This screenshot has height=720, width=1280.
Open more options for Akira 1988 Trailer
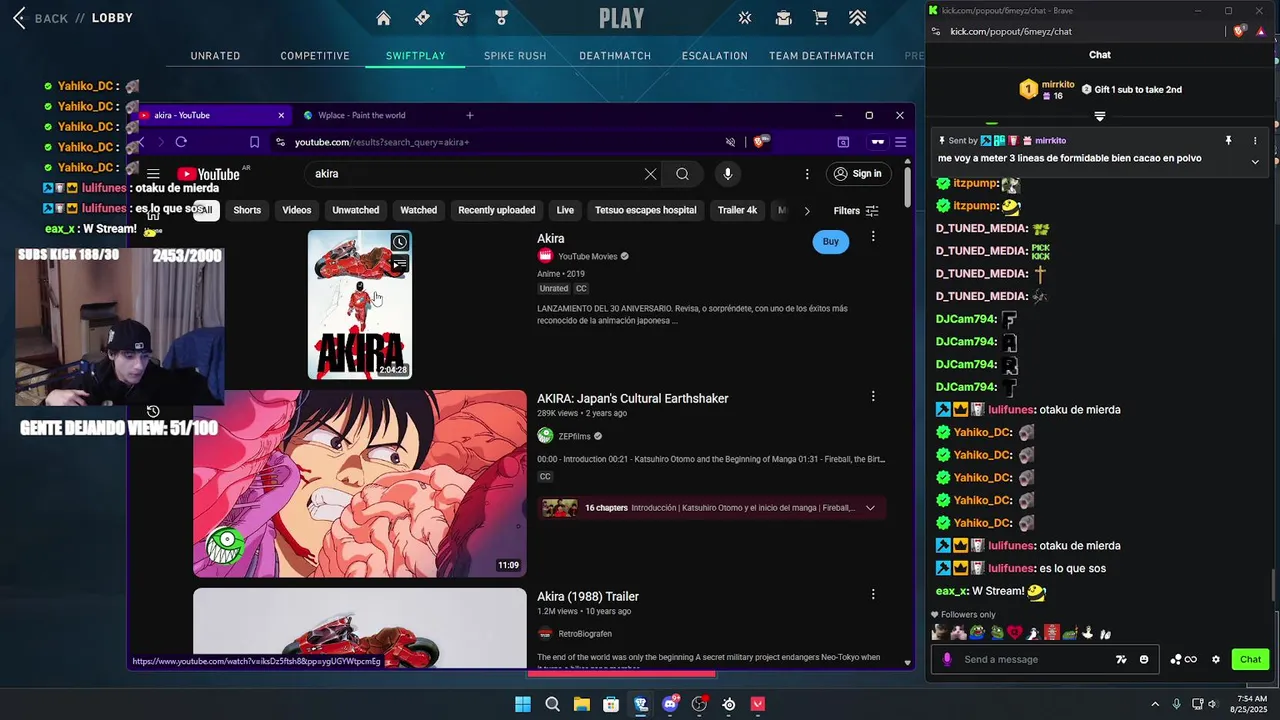click(x=873, y=594)
